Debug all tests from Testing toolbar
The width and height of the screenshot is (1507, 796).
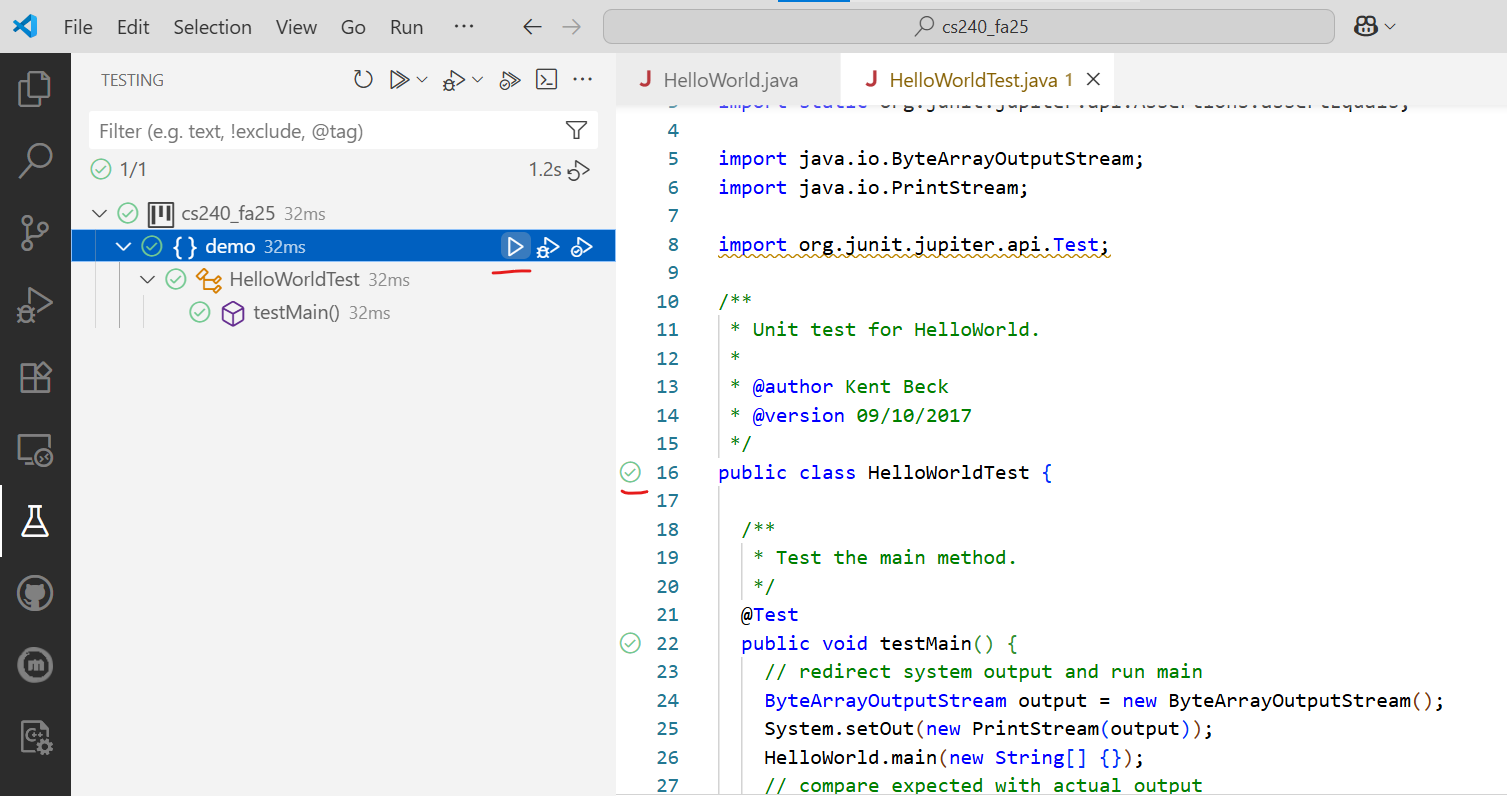(x=454, y=80)
